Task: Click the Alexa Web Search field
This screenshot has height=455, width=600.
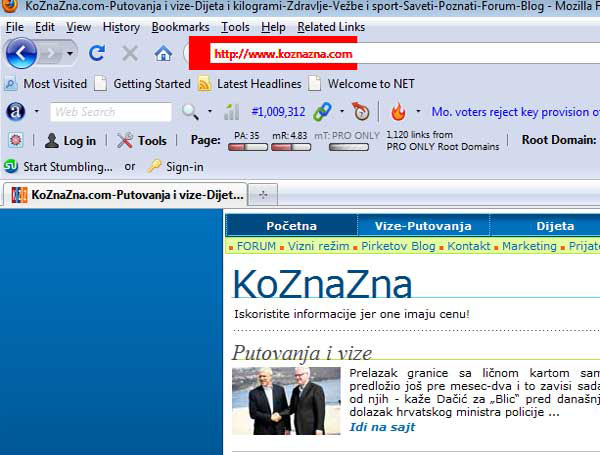Action: click(111, 112)
